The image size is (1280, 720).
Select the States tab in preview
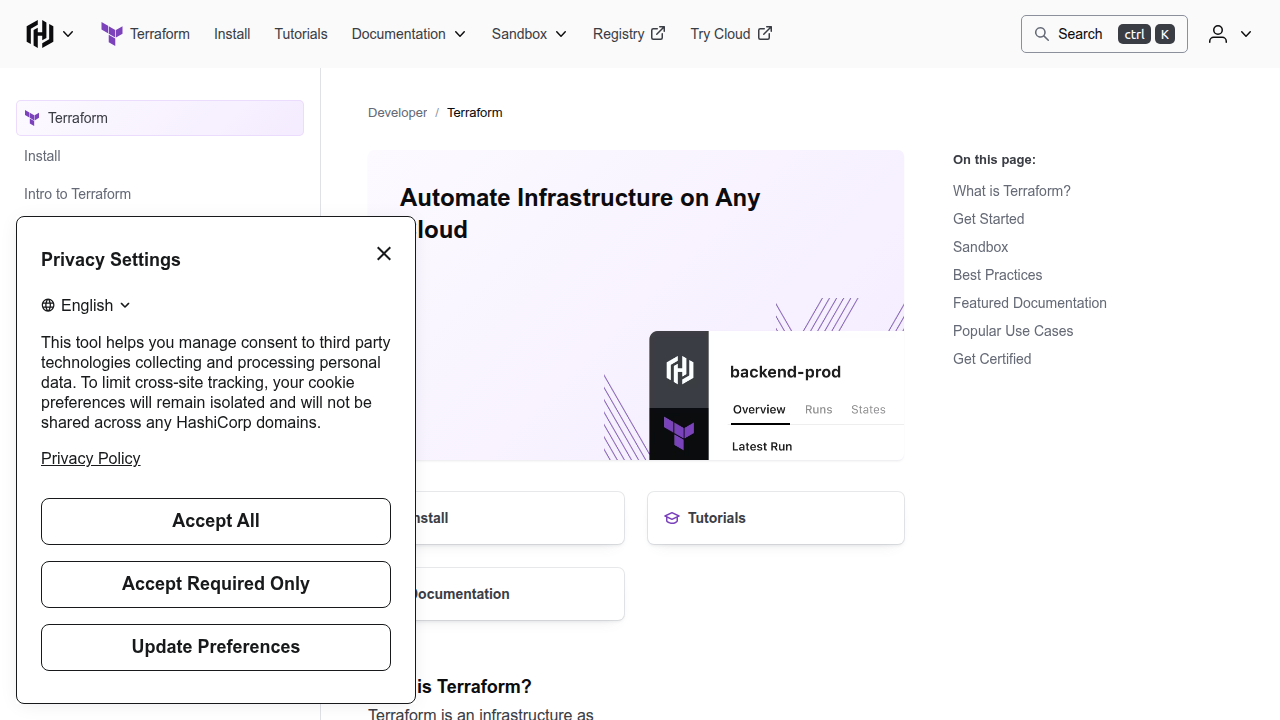coord(868,410)
